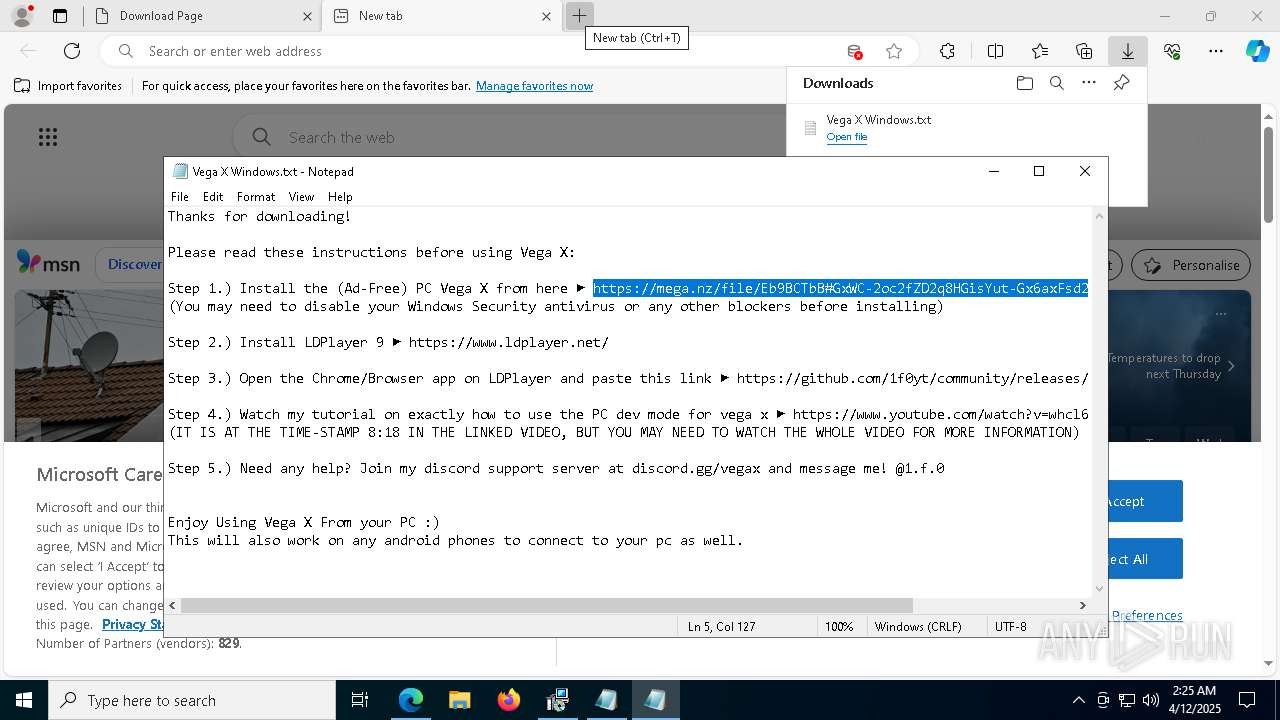Screen dimensions: 1280x720
Task: Open Notepad Format menu
Action: point(256,197)
